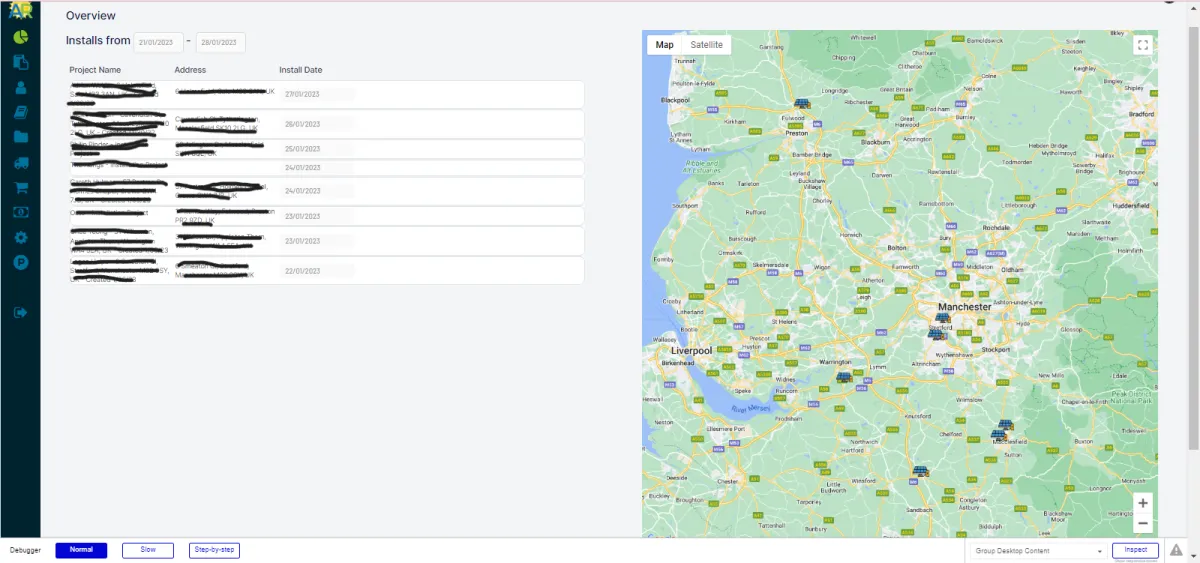Screen dimensions: 1200x563
Task: Open the documents copy icon in sidebar
Action: (x=20, y=62)
